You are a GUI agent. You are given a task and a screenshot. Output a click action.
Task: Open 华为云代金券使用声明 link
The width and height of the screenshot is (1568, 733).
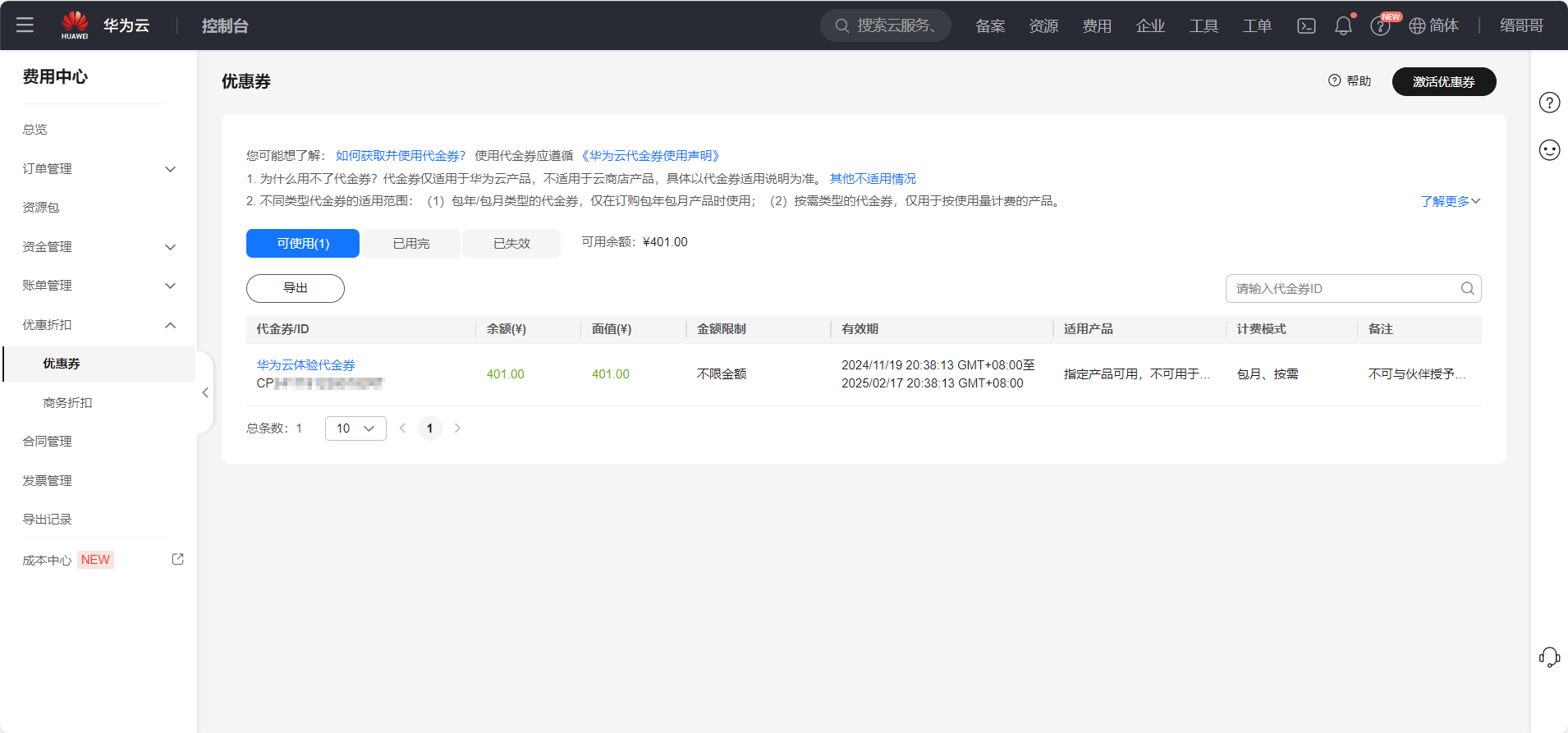pyautogui.click(x=650, y=155)
